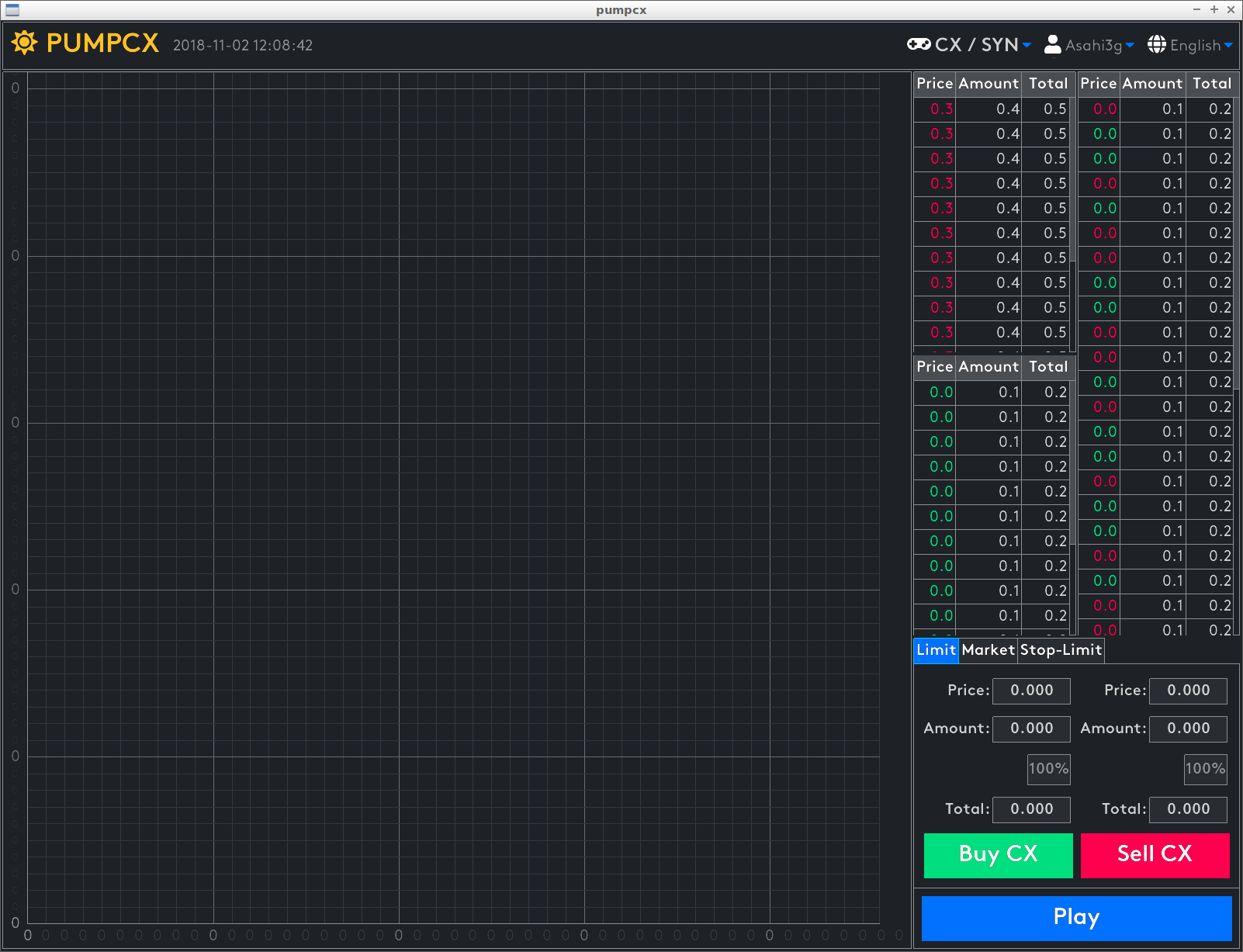The width and height of the screenshot is (1243, 952).
Task: Click the globe language icon
Action: coord(1157,44)
